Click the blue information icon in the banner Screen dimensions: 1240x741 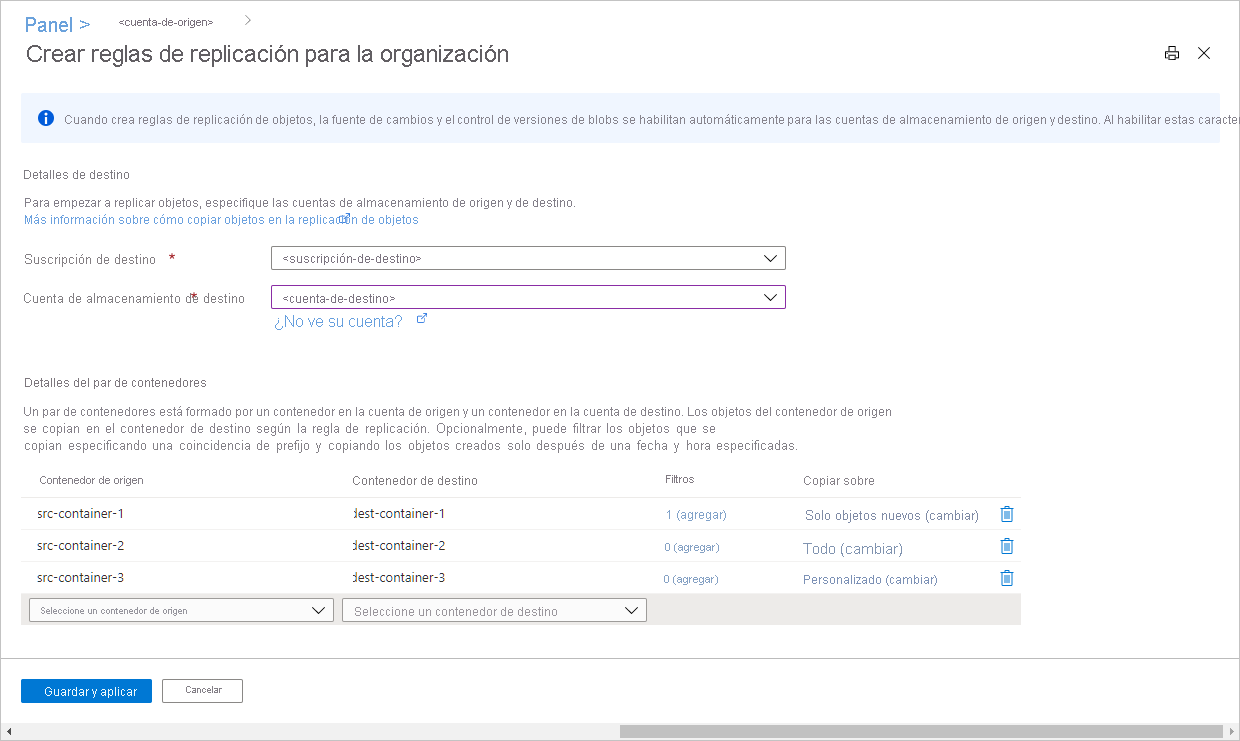[x=44, y=118]
